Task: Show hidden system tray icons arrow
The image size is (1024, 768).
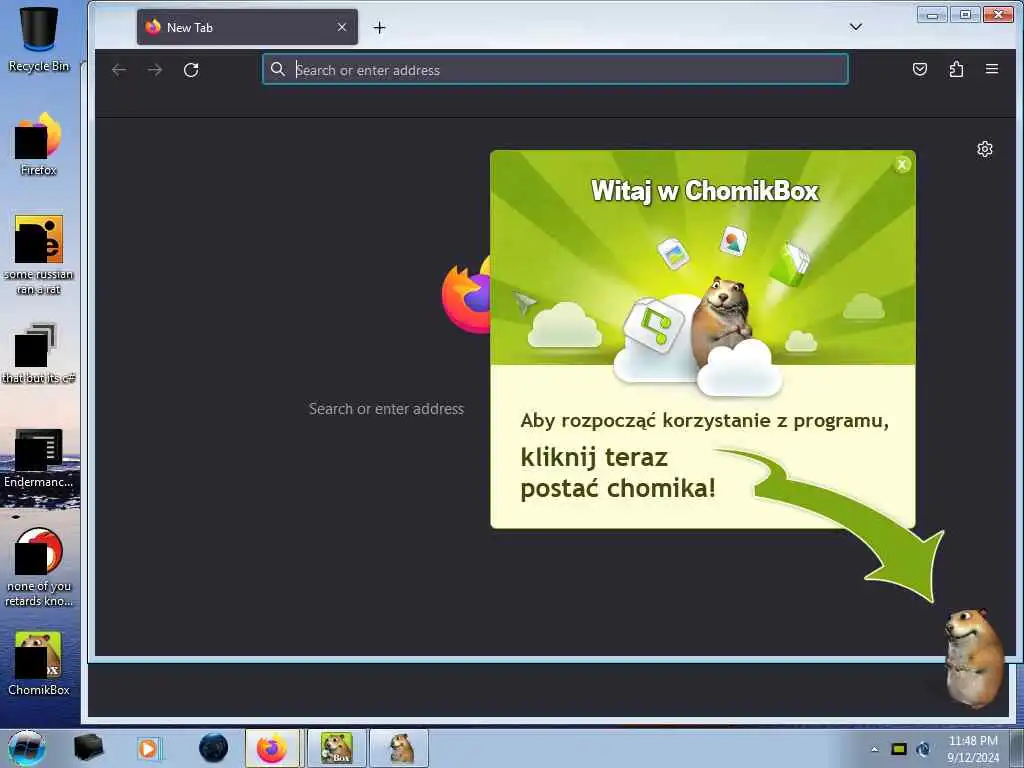Action: 874,749
